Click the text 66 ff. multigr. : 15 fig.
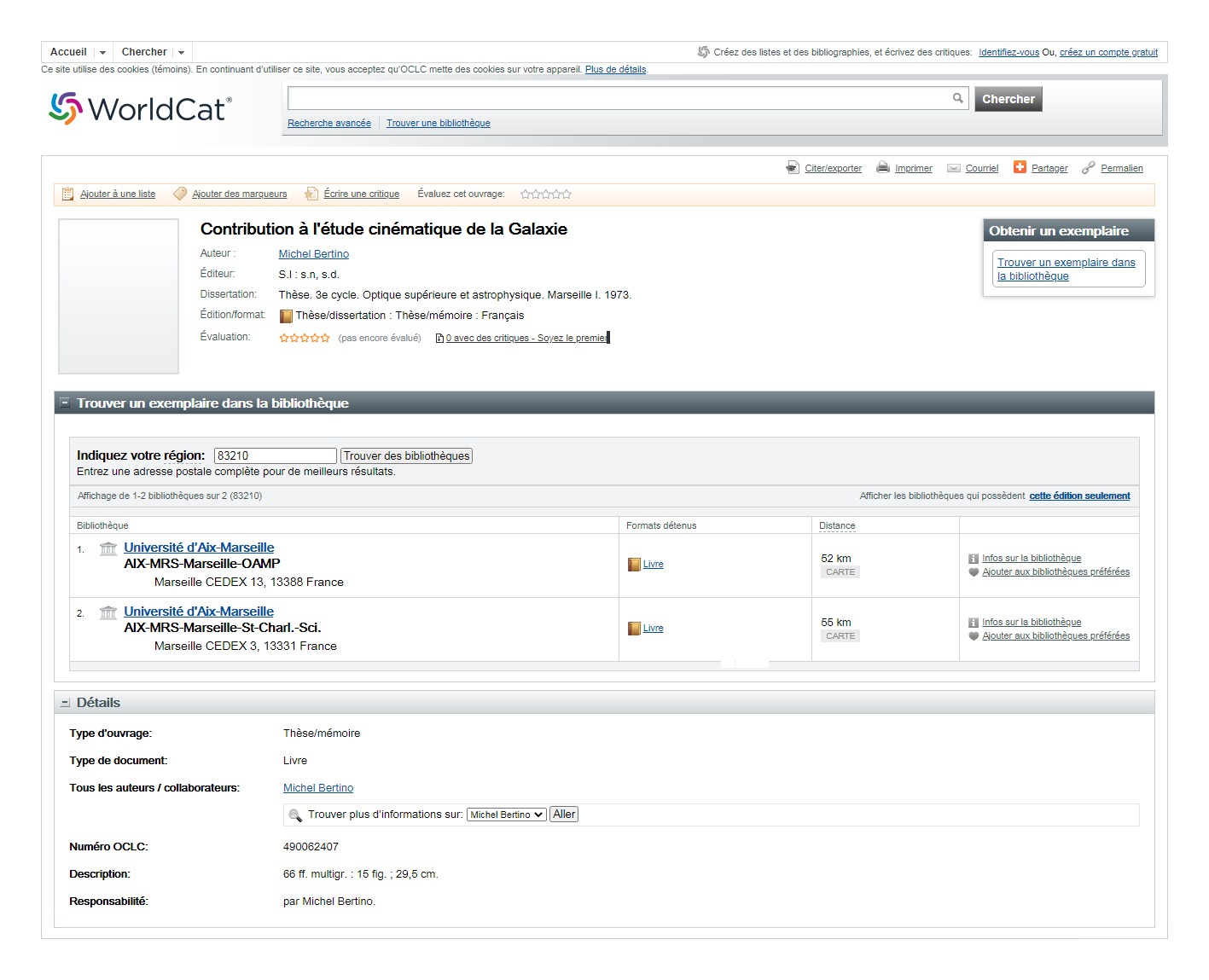 pos(337,874)
